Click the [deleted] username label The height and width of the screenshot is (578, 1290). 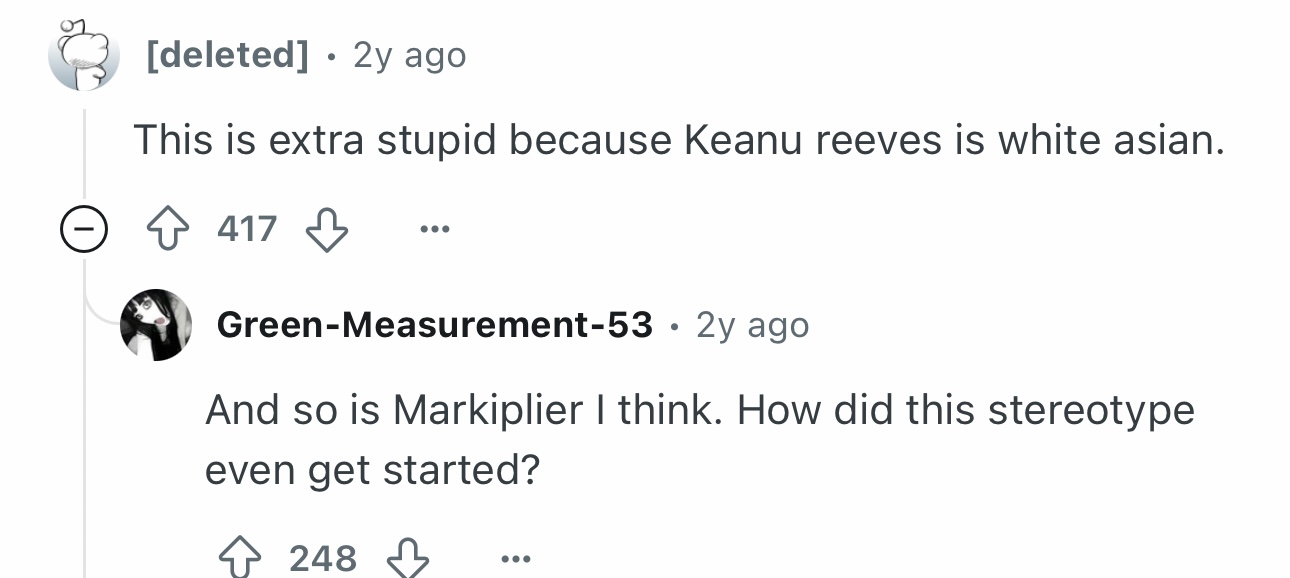pyautogui.click(x=228, y=55)
